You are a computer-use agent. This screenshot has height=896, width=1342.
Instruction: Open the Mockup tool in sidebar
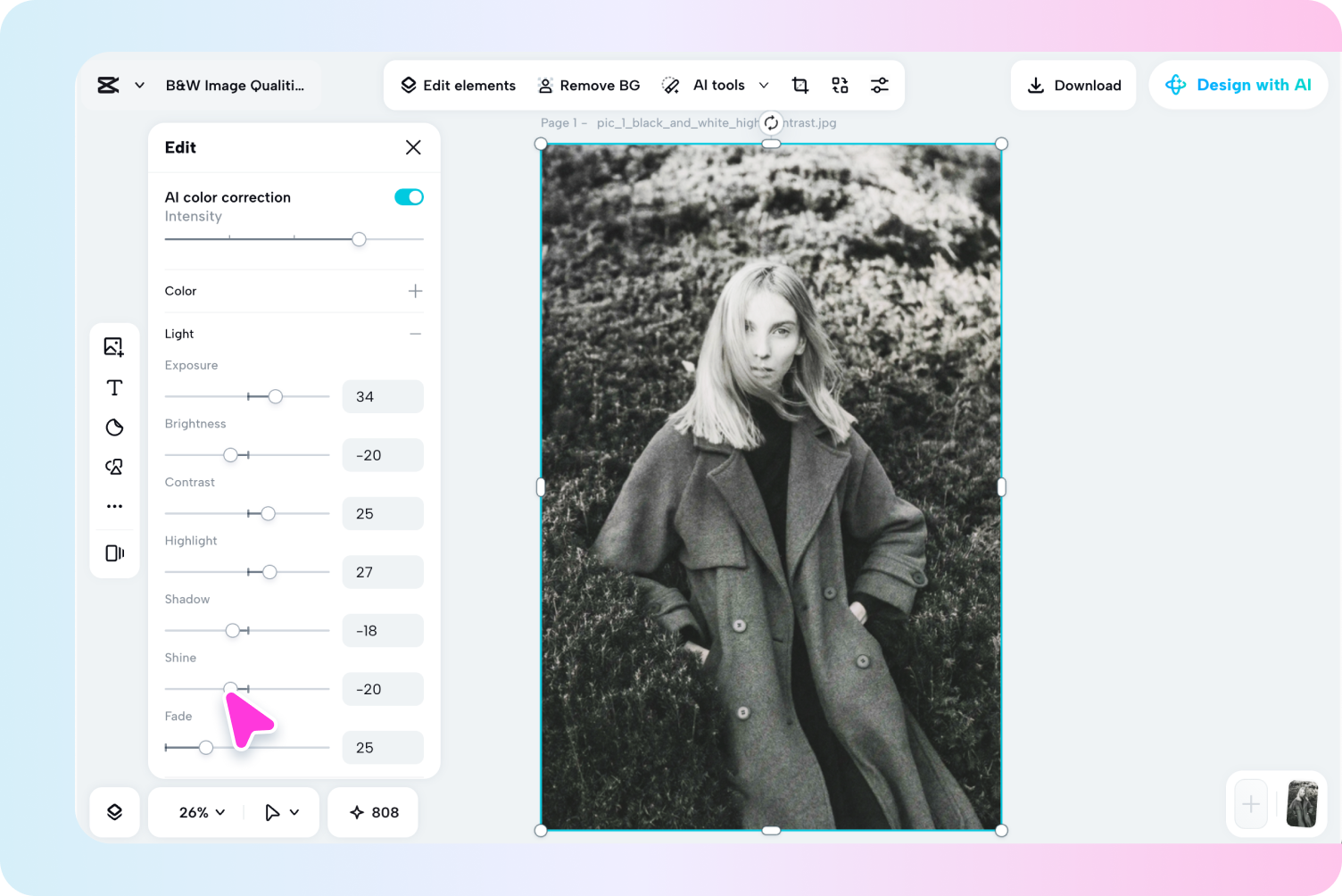tap(114, 552)
